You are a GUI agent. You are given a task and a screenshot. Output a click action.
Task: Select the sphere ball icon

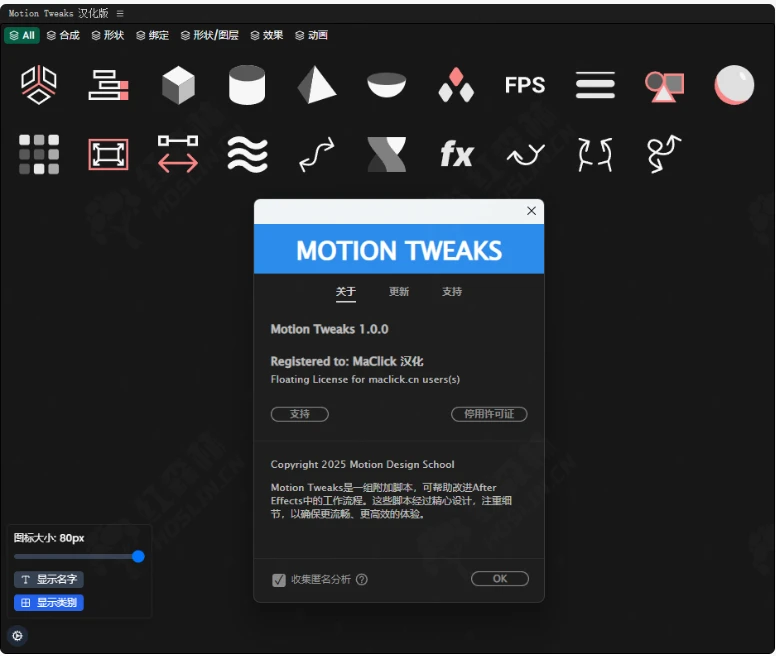click(x=734, y=85)
